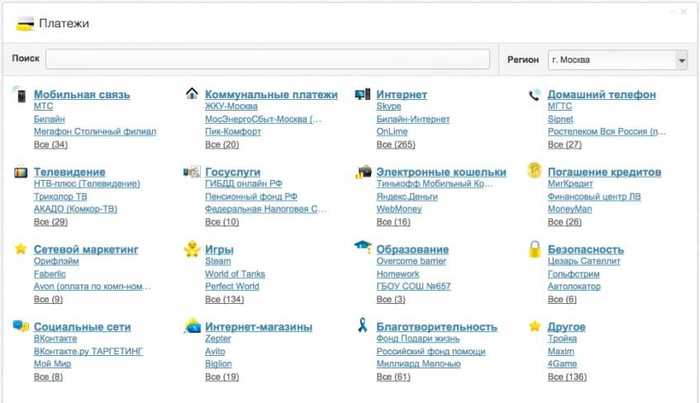700x403 pixels.
Task: Click the padlock icon beside Безопасность
Action: [x=534, y=249]
